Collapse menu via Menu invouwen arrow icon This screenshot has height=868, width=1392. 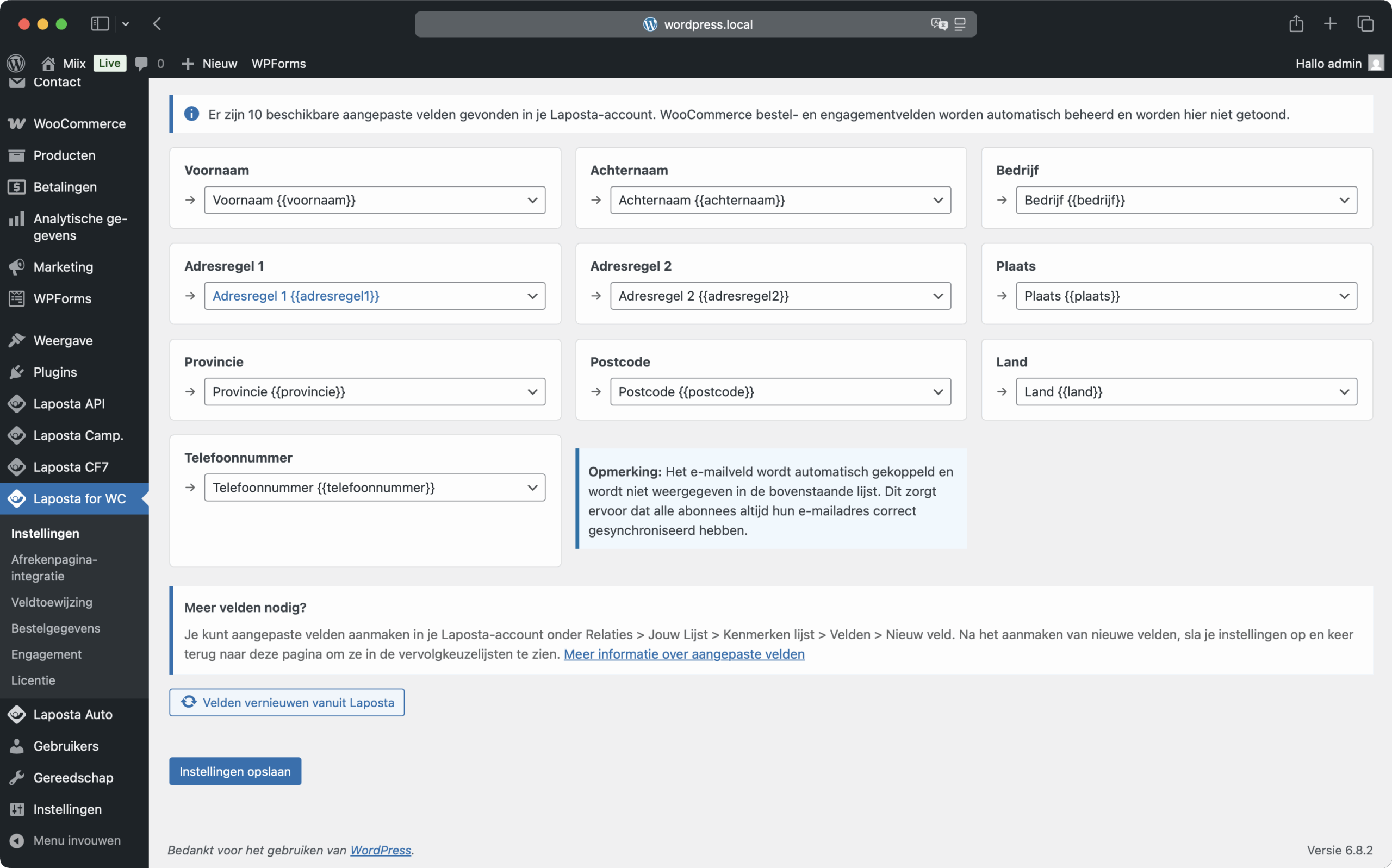(x=17, y=840)
